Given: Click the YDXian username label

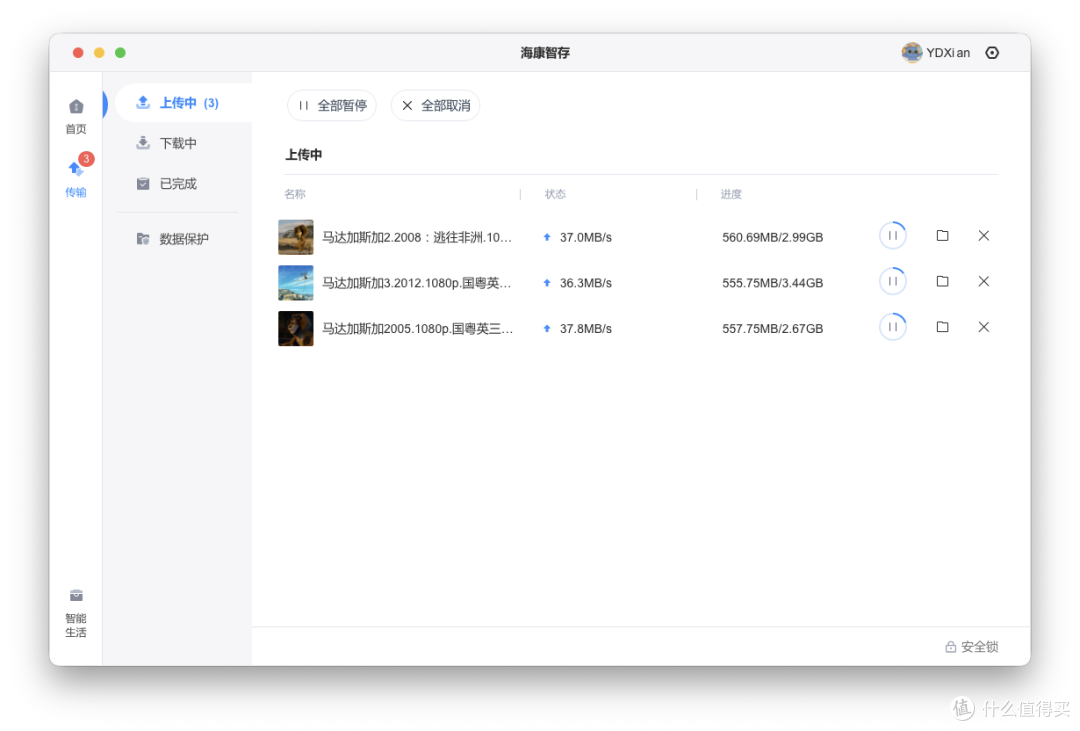Looking at the screenshot, I should pyautogui.click(x=948, y=52).
